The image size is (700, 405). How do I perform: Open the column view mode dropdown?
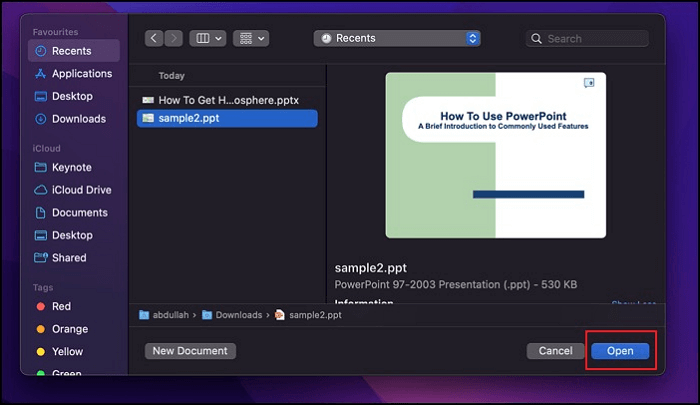[x=208, y=38]
